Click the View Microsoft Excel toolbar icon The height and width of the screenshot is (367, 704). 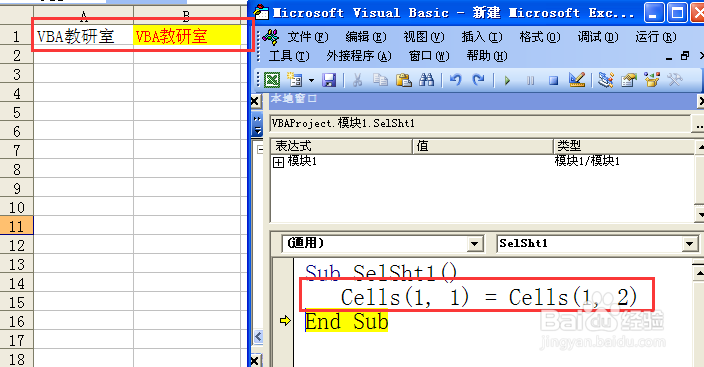pyautogui.click(x=272, y=80)
